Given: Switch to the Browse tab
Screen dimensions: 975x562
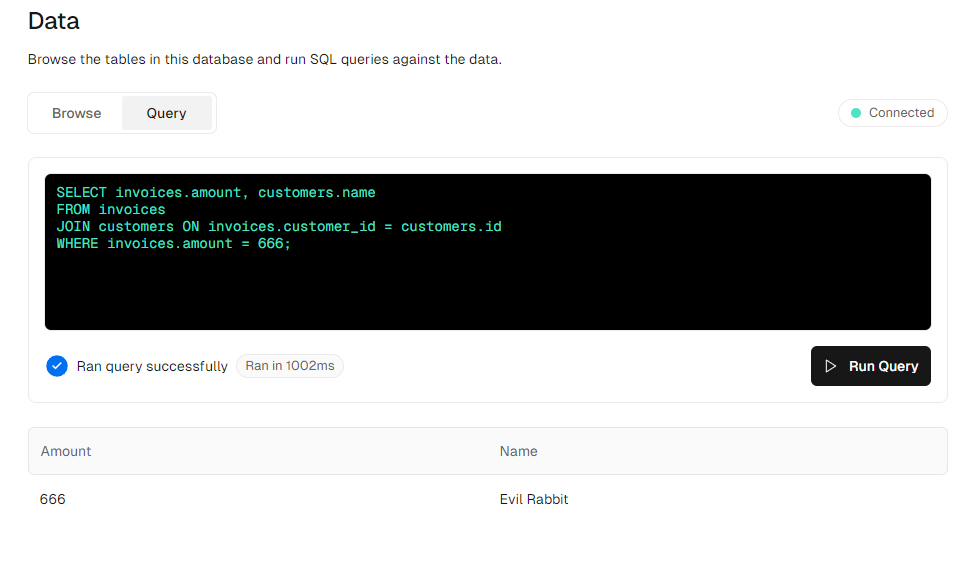Looking at the screenshot, I should (x=76, y=113).
